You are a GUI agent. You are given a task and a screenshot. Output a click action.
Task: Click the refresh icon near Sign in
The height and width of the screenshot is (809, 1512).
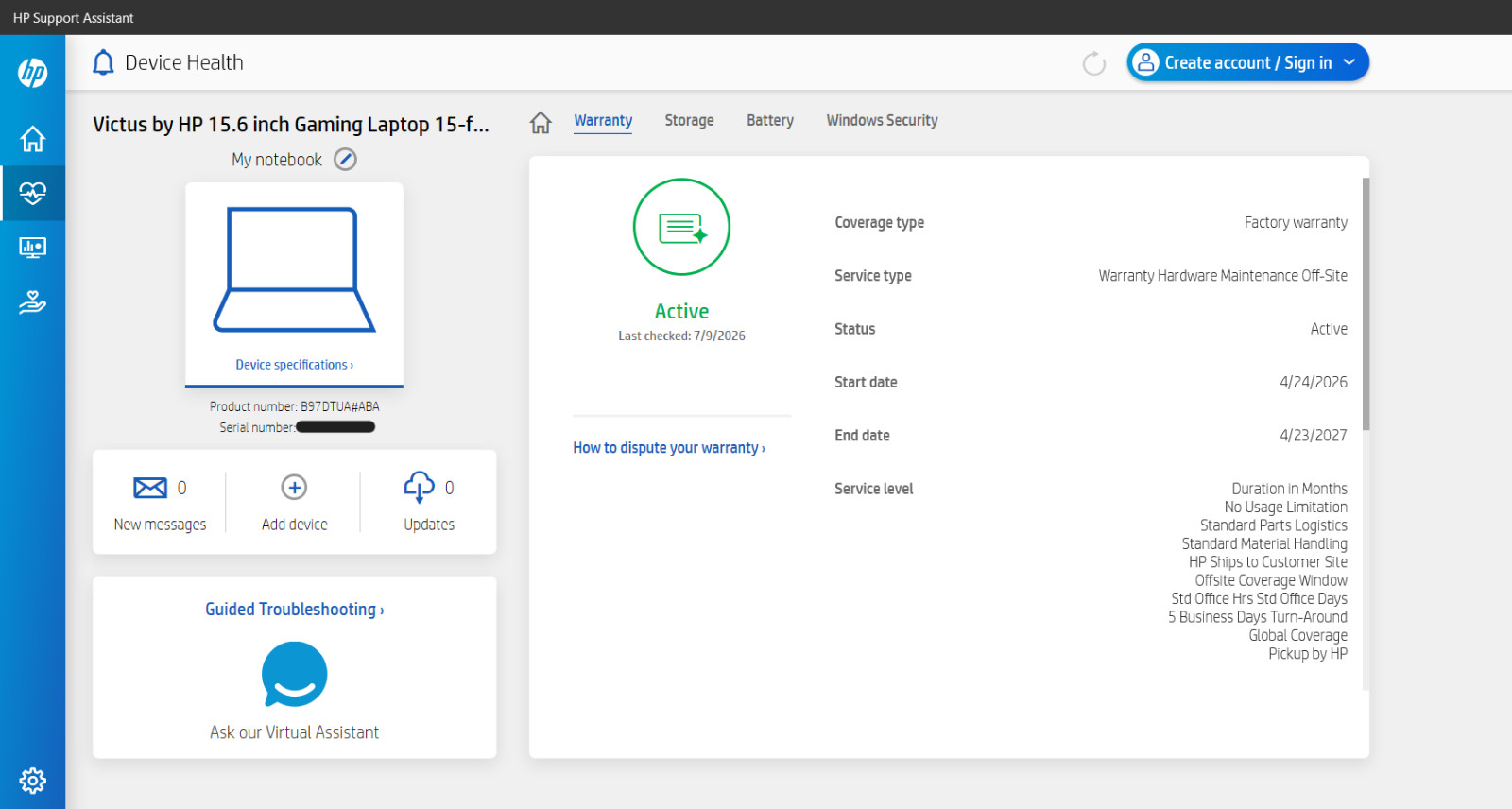pos(1094,63)
